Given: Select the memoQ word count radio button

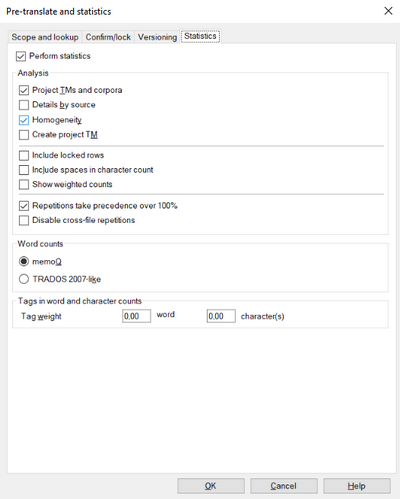Looking at the screenshot, I should pyautogui.click(x=24, y=261).
